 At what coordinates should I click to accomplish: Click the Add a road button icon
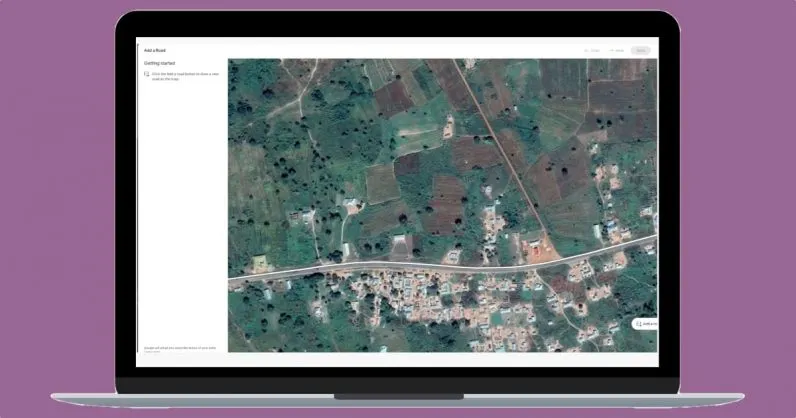pos(639,324)
